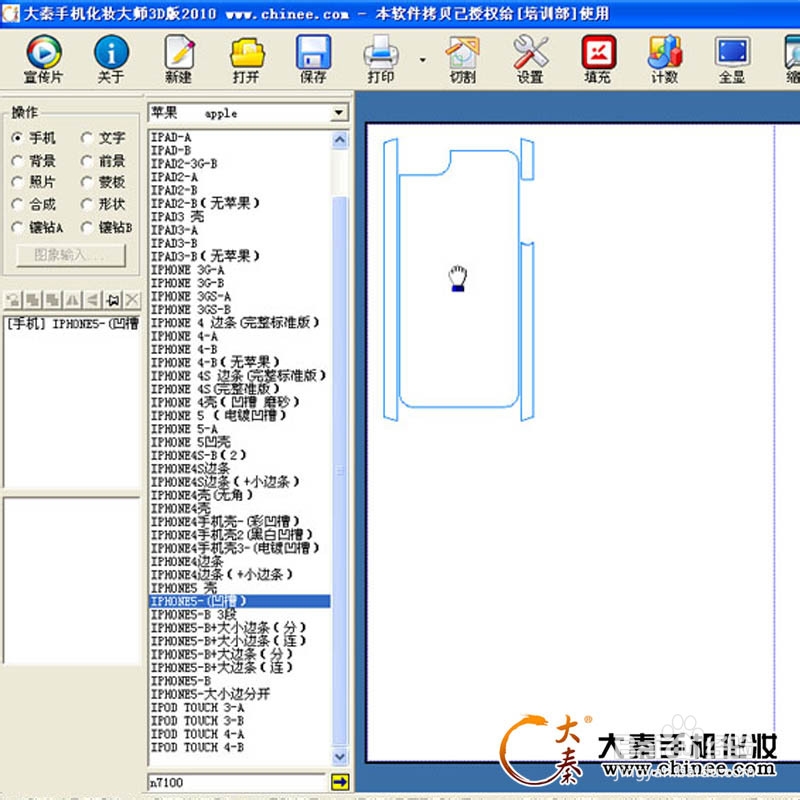Viewport: 800px width, 800px height.
Task: Select IPHONE 4S 边条(完整标准版) entry
Action: tap(239, 376)
